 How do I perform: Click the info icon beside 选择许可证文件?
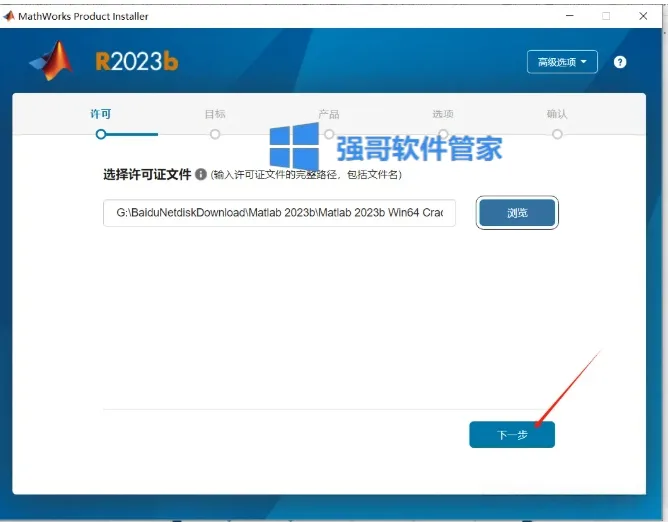[201, 174]
